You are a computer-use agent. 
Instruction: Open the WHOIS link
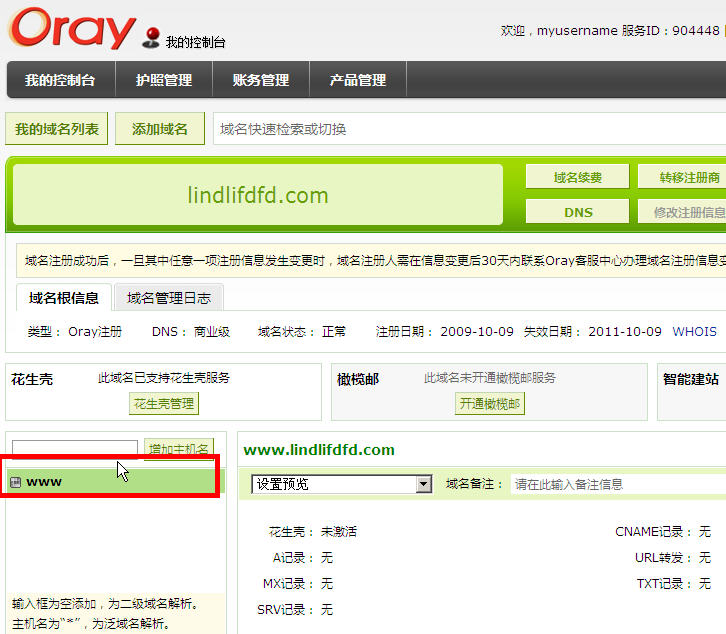tap(694, 332)
